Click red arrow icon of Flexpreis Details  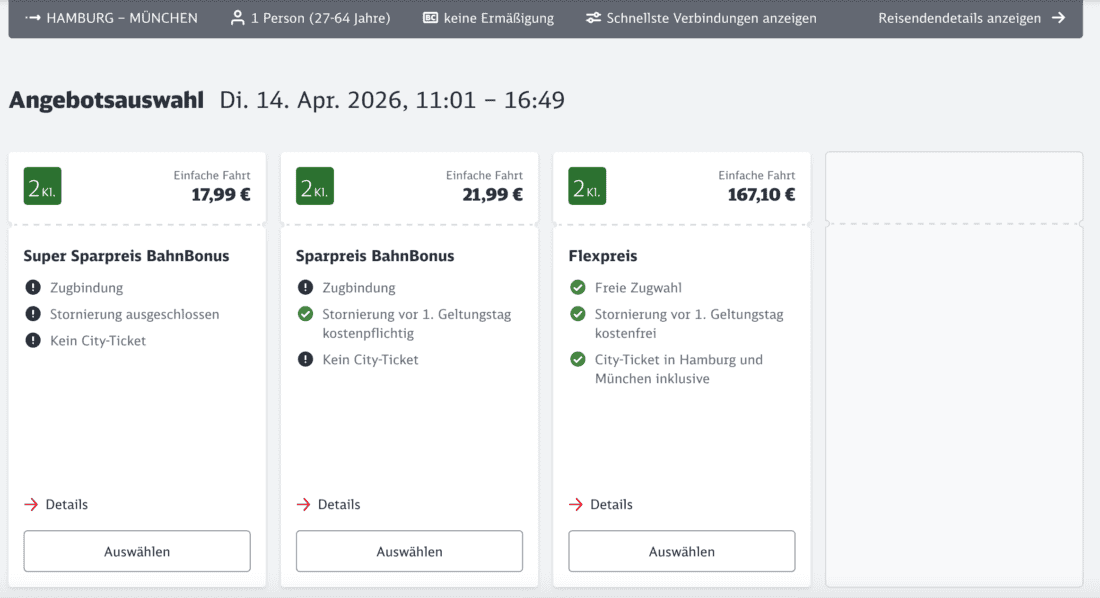click(575, 504)
